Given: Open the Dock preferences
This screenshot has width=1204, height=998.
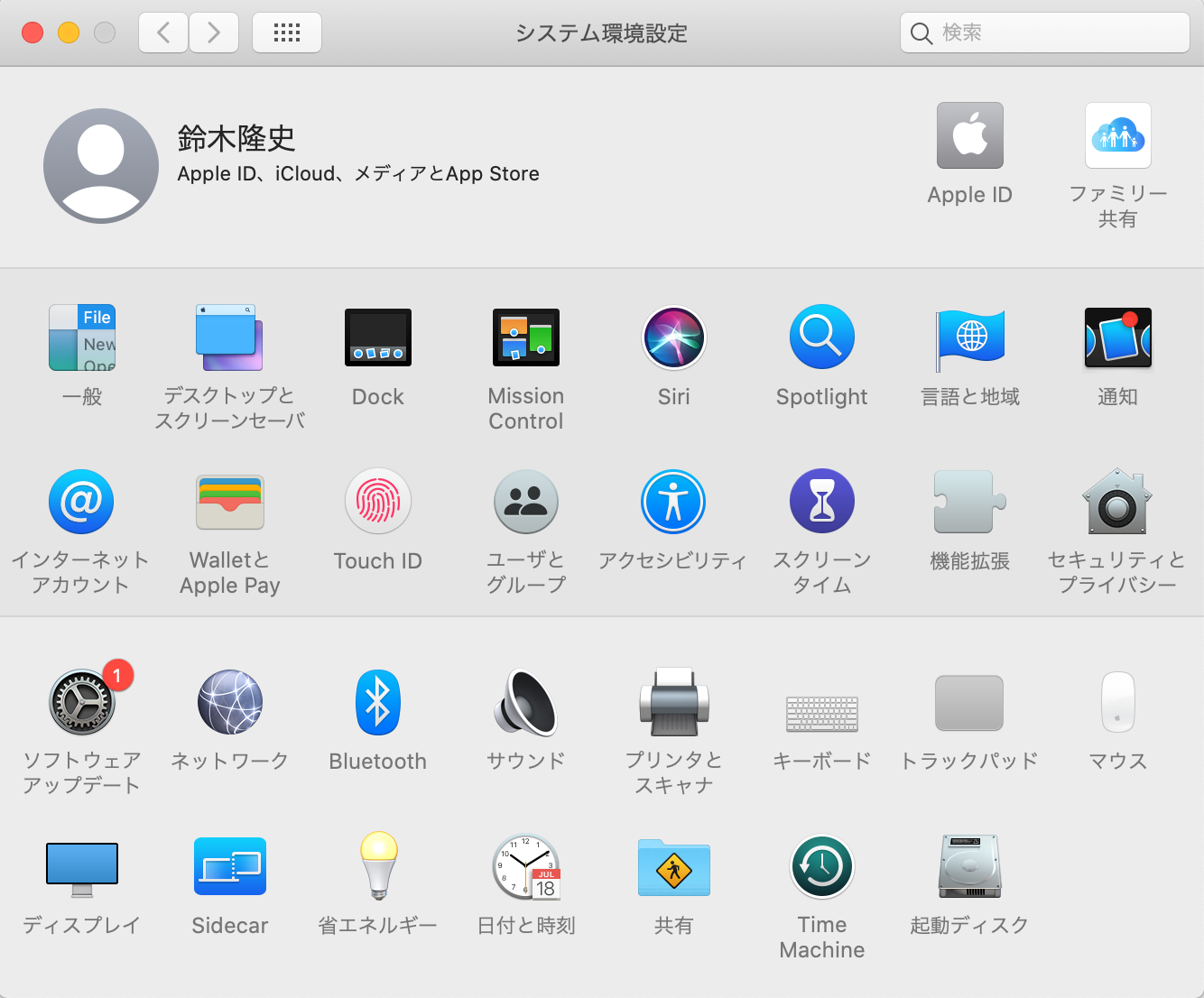Looking at the screenshot, I should (377, 338).
